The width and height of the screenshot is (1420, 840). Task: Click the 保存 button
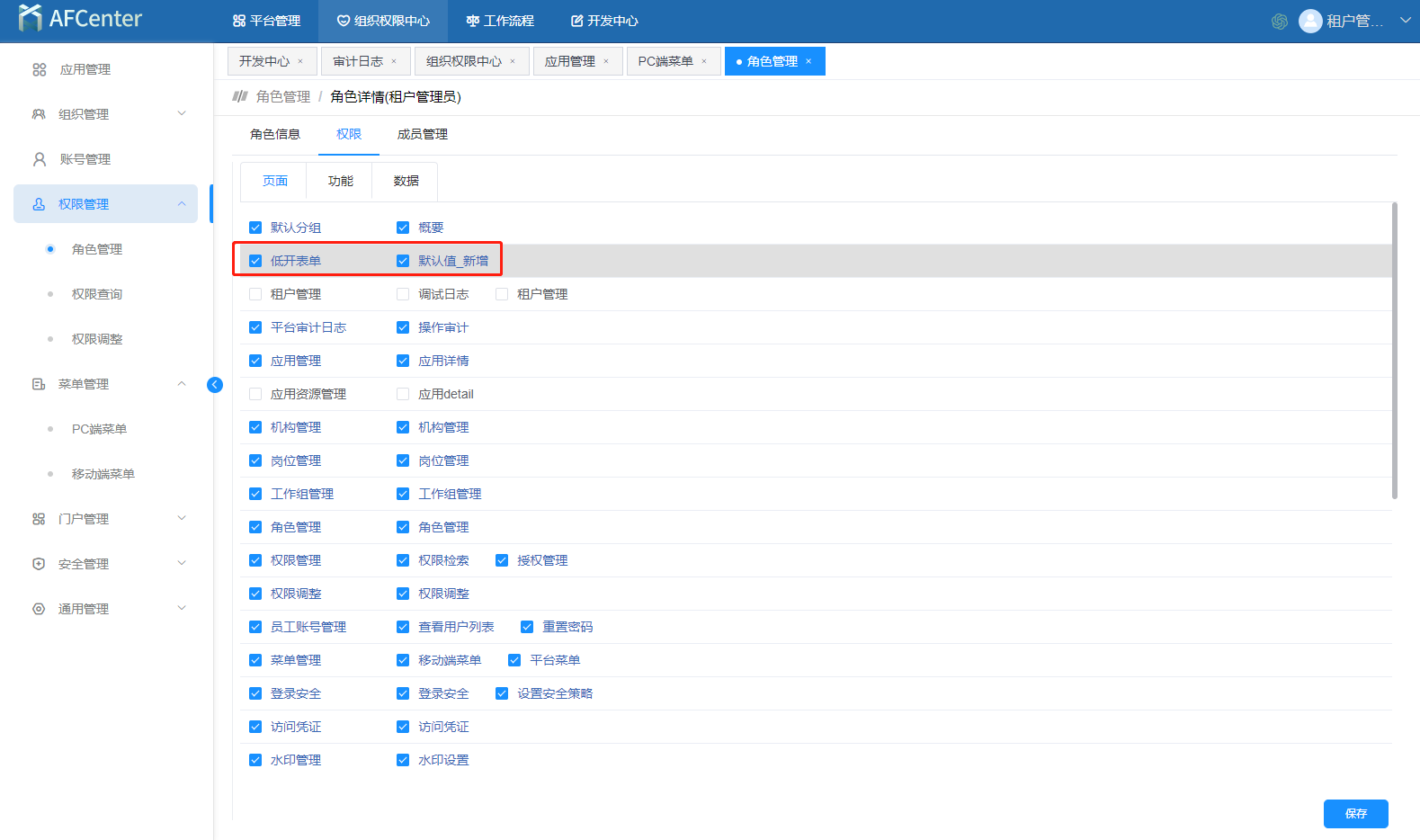[1355, 813]
